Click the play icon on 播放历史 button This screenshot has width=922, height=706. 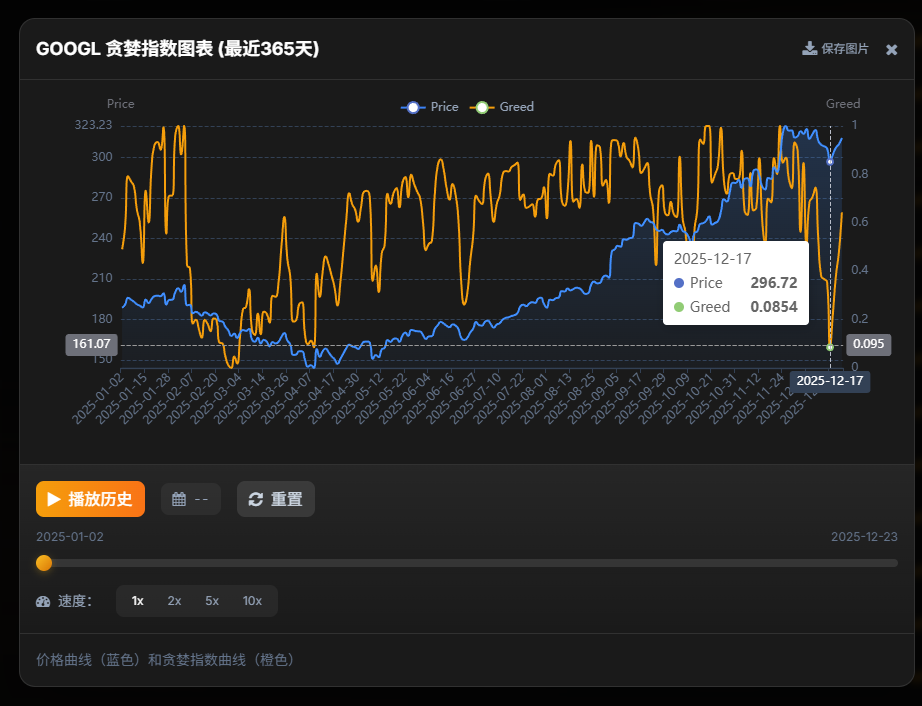(x=55, y=499)
